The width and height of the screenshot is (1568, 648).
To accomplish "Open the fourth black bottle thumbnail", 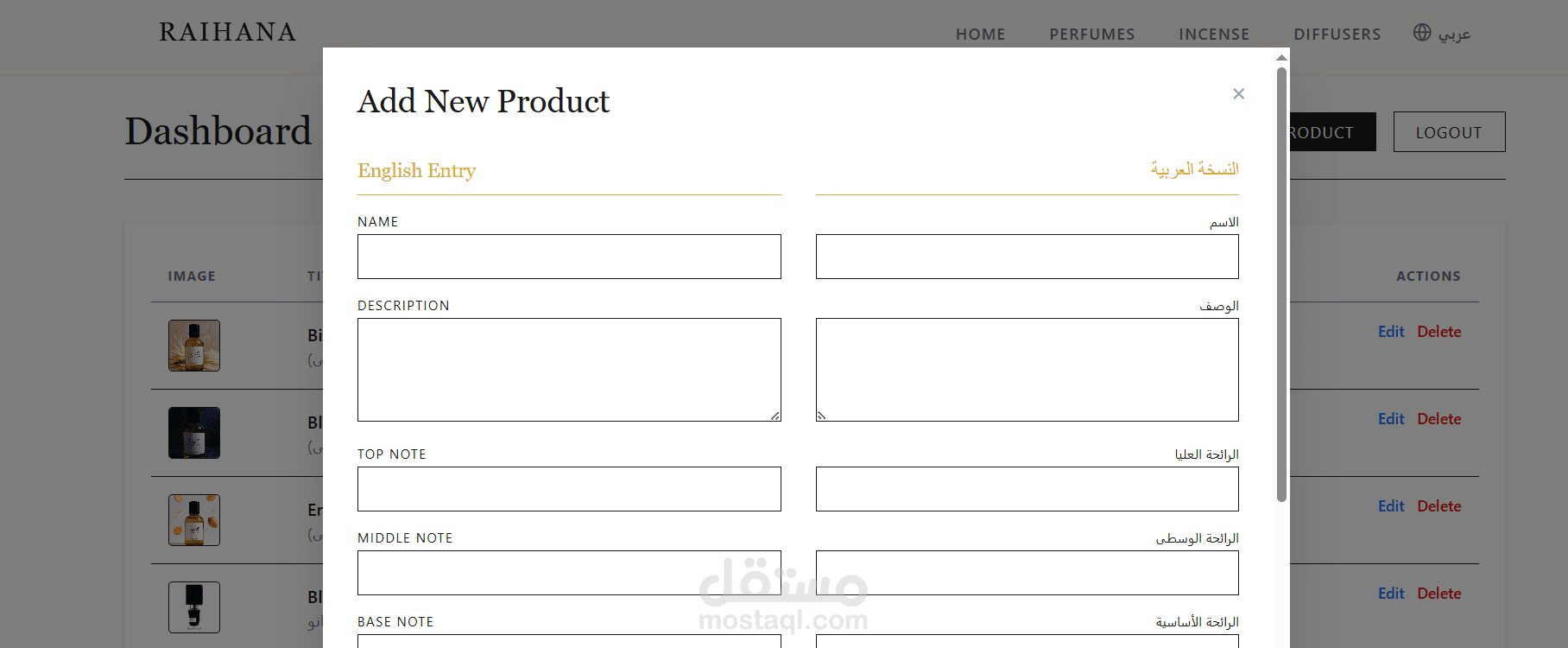I will pyautogui.click(x=194, y=607).
